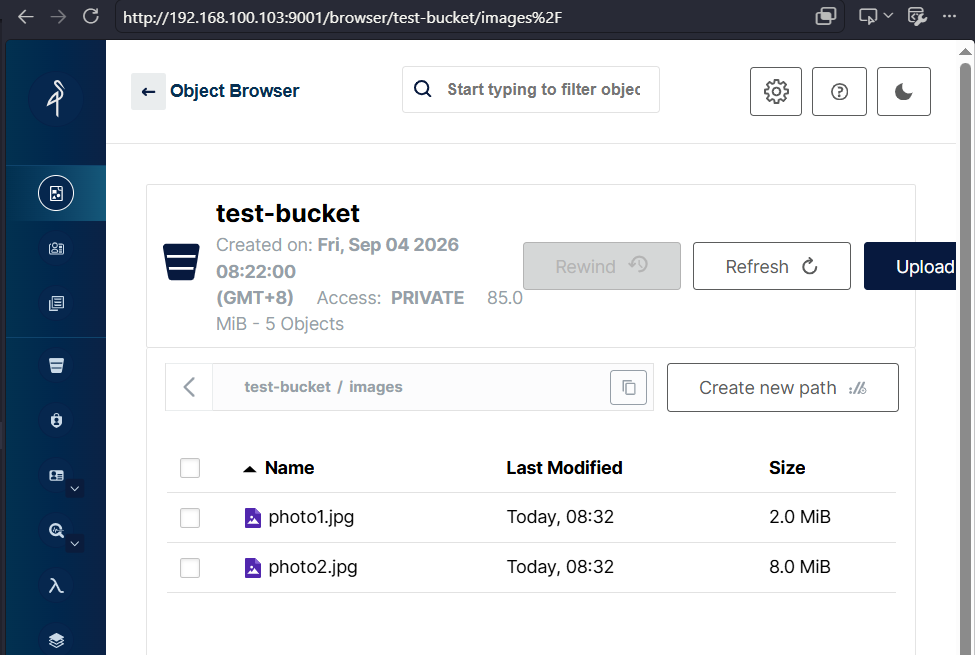
Task: Click the MinIO logo in the sidebar
Action: click(56, 98)
